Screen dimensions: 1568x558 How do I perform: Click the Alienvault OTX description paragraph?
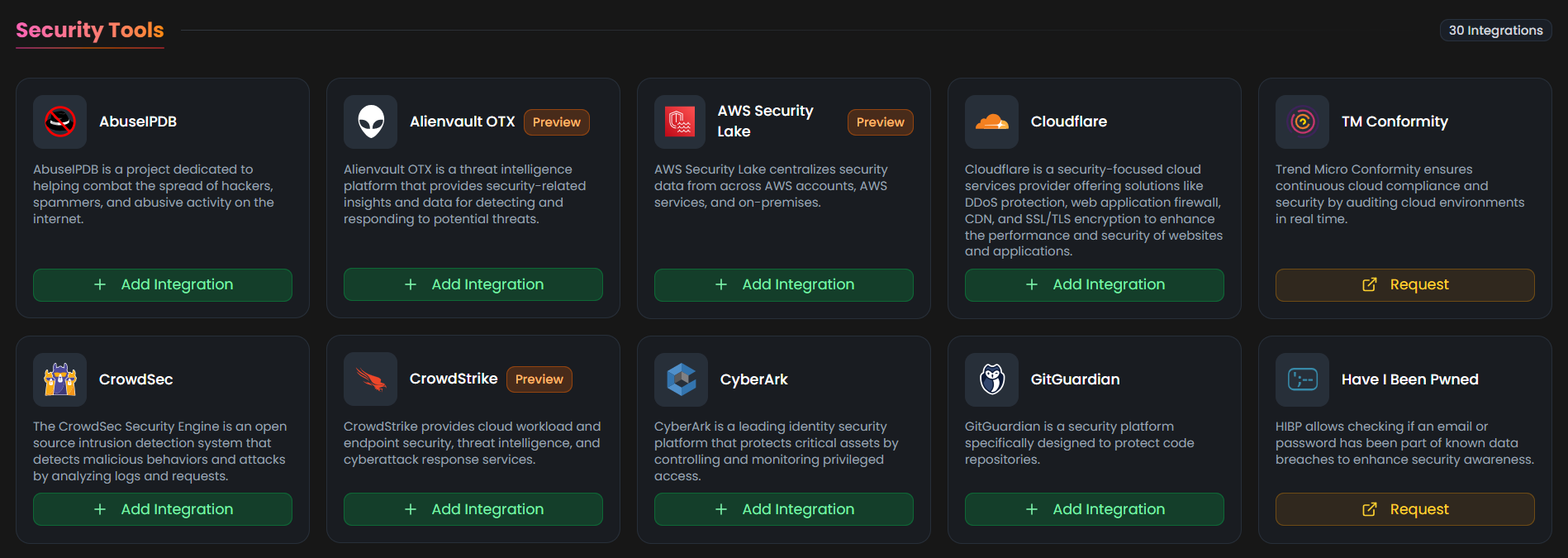[x=465, y=194]
